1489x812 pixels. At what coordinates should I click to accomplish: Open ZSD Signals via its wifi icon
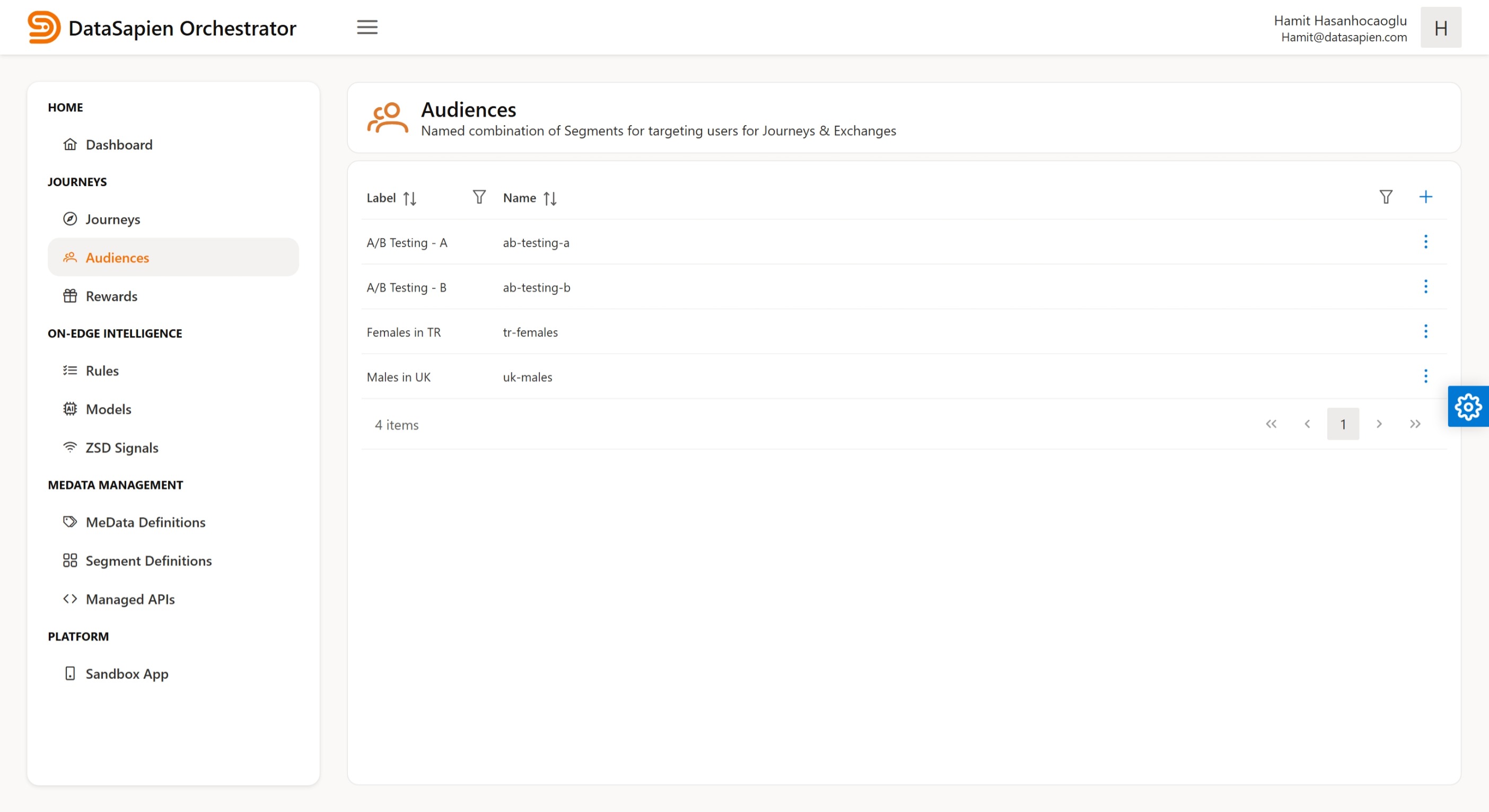point(70,447)
